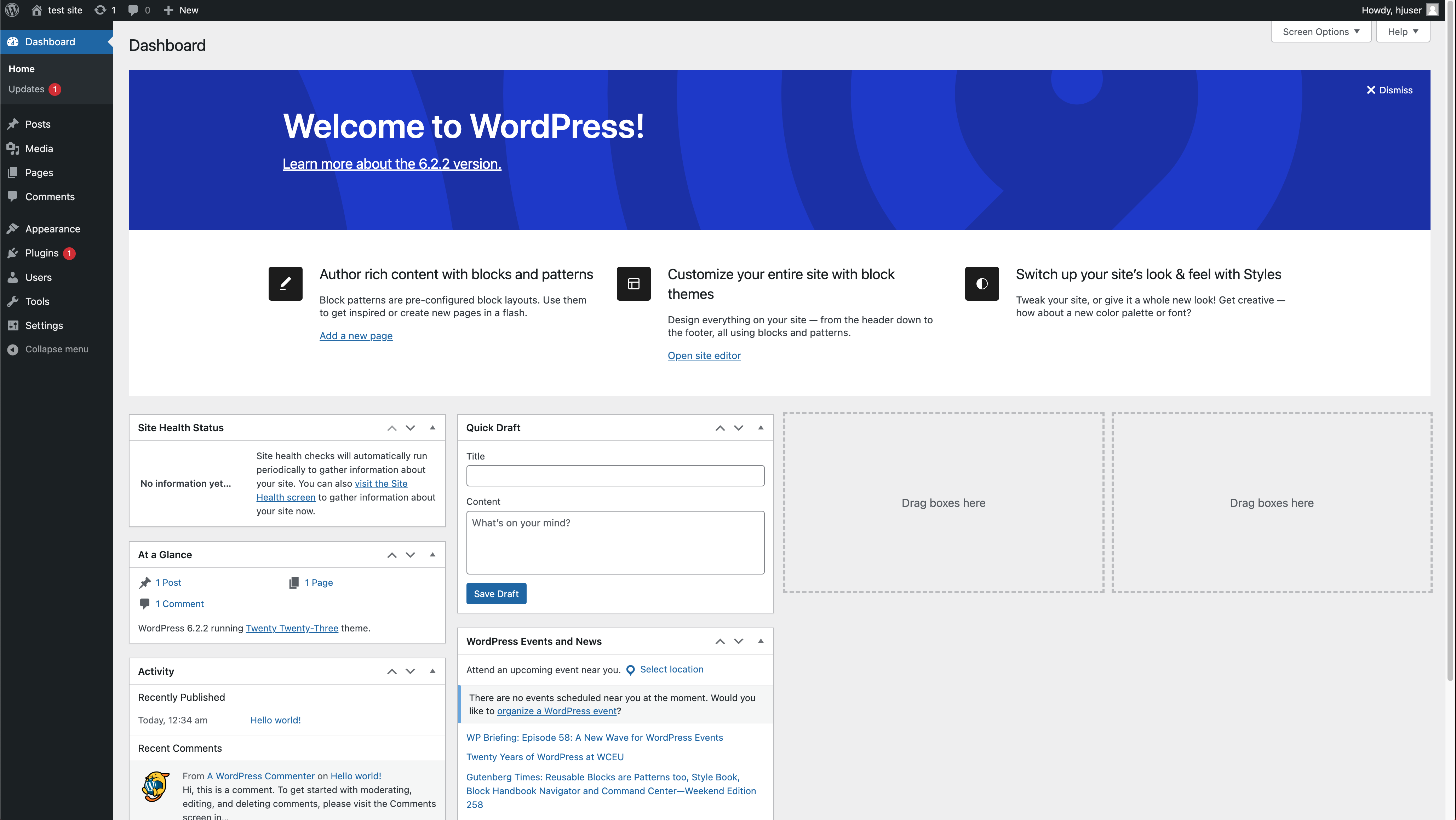The image size is (1456, 820).
Task: Move Quick Draft box up
Action: 720,428
